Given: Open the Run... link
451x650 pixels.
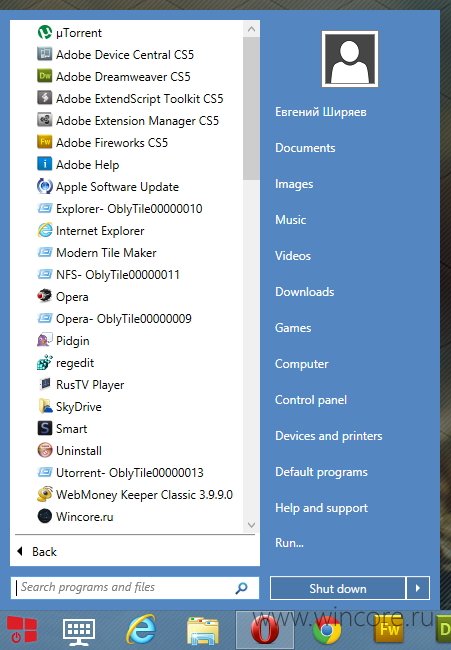Looking at the screenshot, I should click(x=289, y=543).
